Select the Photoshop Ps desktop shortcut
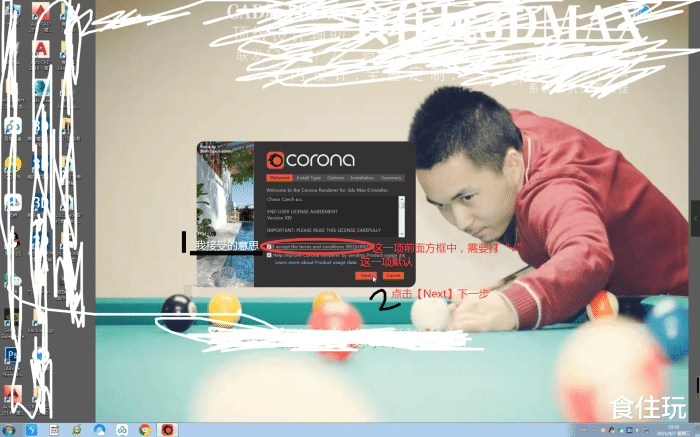The image size is (700, 437). tap(12, 357)
